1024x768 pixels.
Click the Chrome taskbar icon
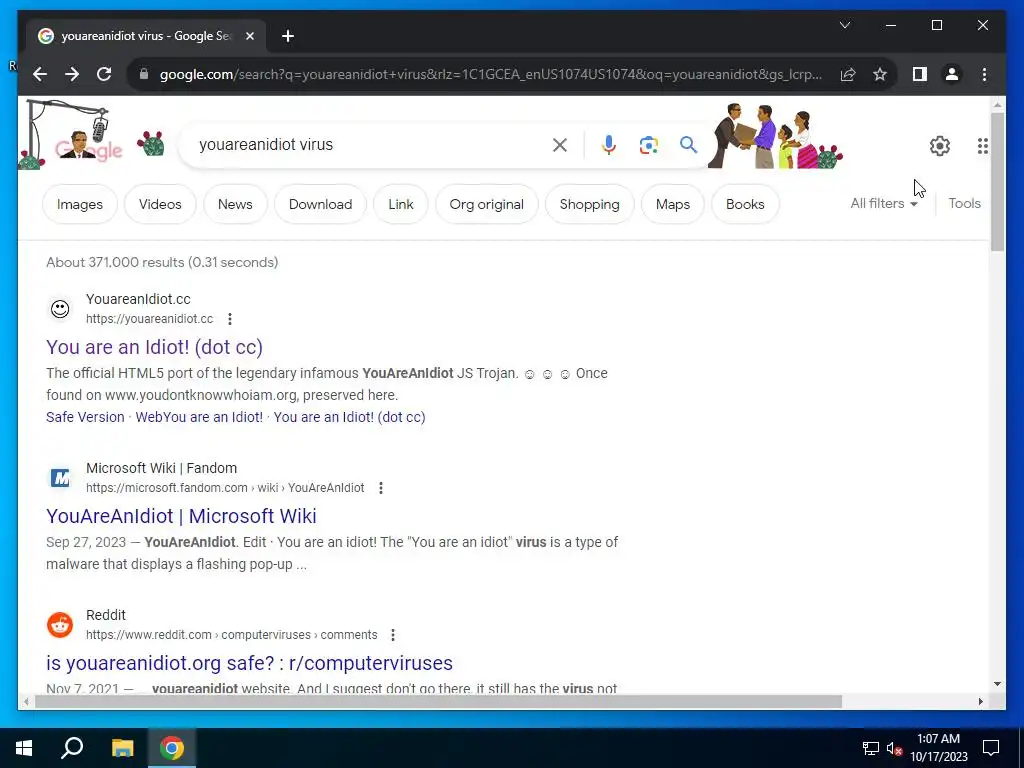pos(172,748)
